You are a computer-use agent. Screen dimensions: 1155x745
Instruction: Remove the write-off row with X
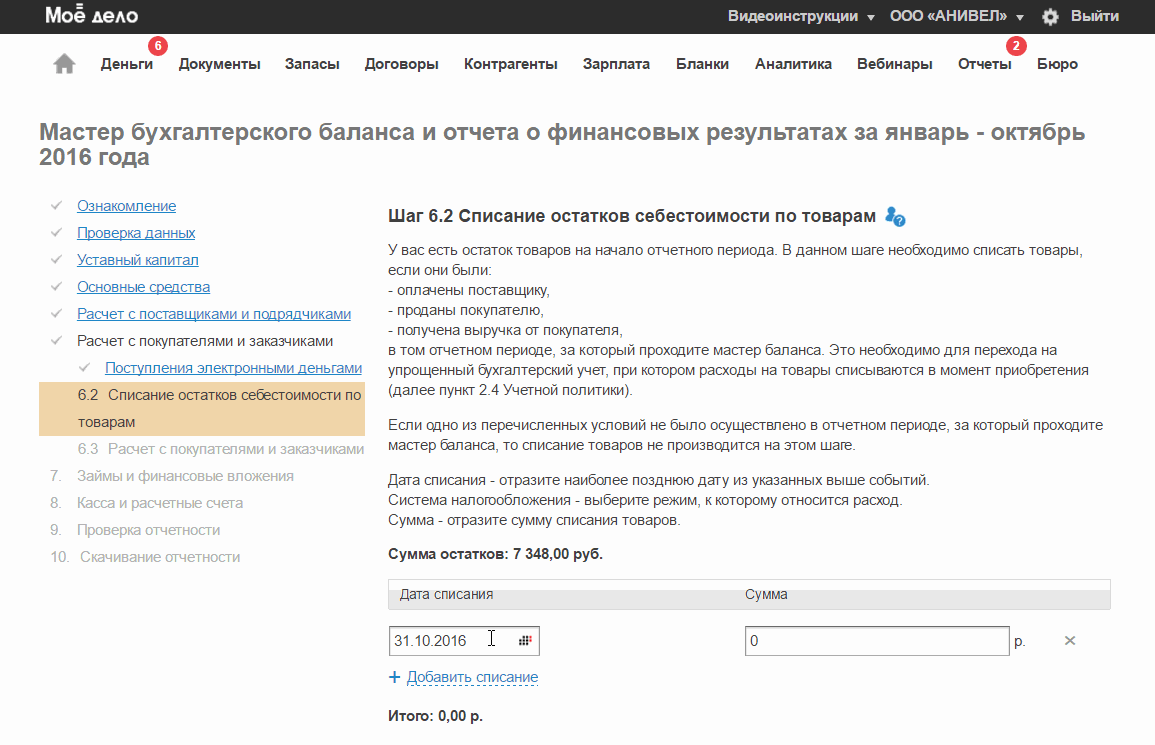(1069, 641)
